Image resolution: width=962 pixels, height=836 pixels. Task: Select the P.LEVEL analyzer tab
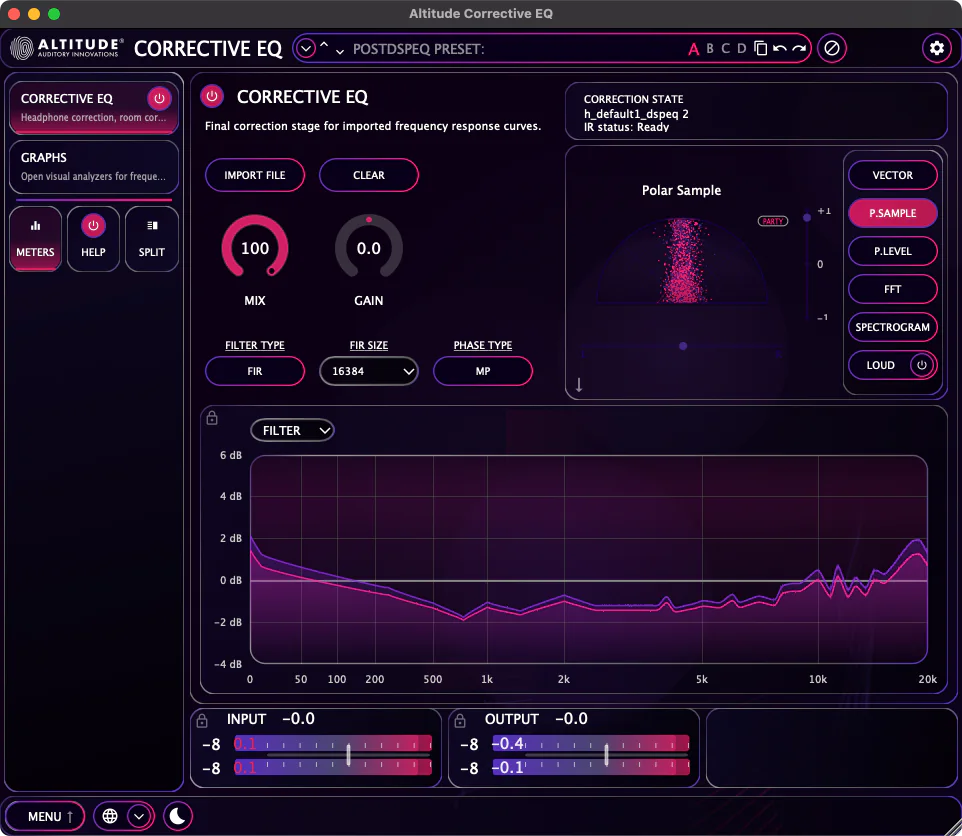893,251
